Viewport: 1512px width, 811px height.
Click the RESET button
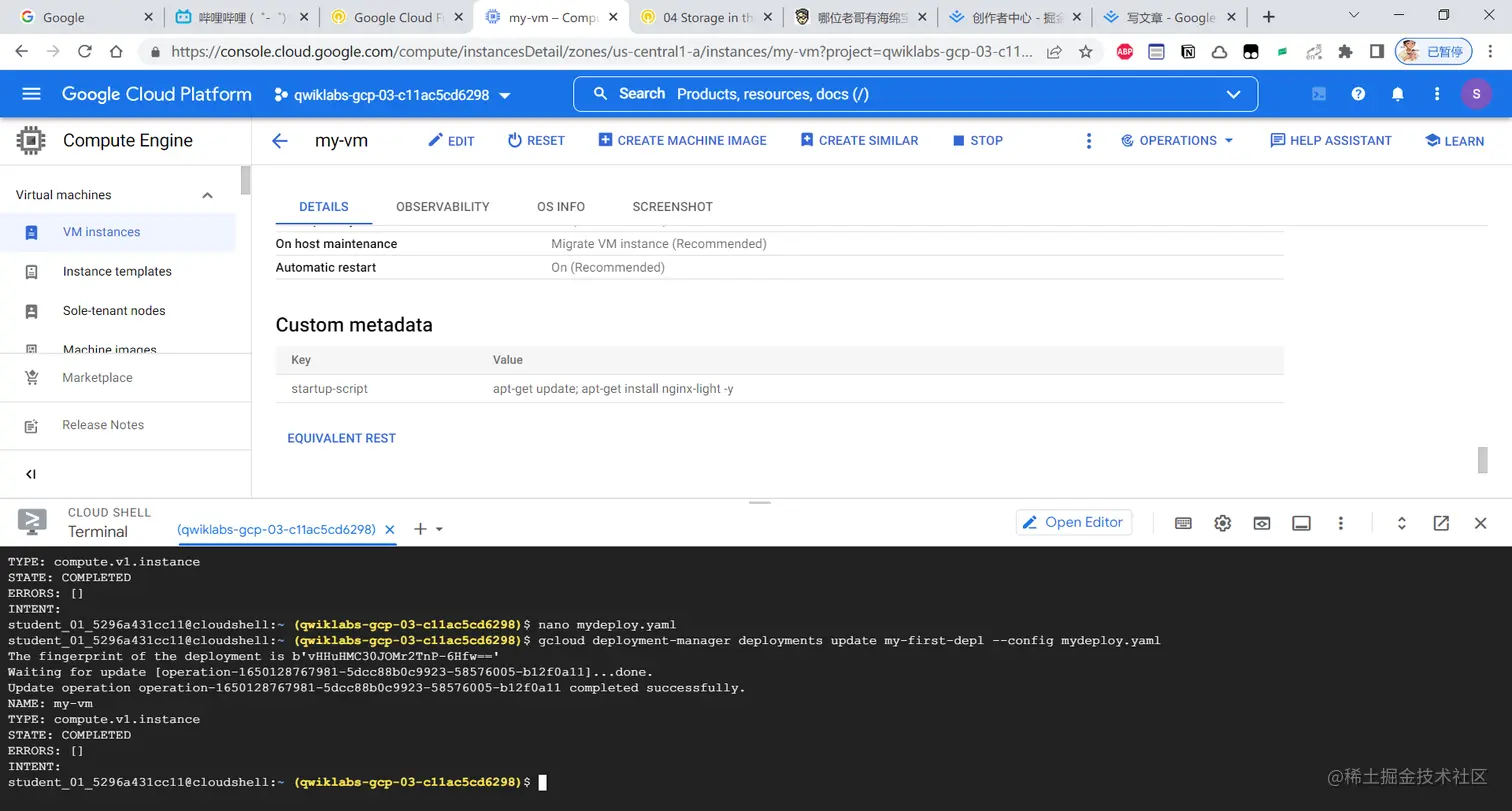point(536,141)
